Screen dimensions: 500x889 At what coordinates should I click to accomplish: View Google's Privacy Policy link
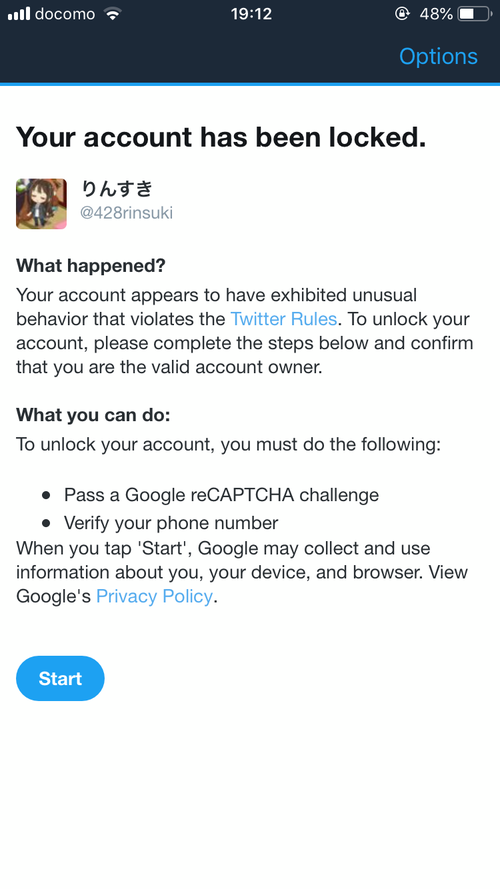click(x=154, y=596)
